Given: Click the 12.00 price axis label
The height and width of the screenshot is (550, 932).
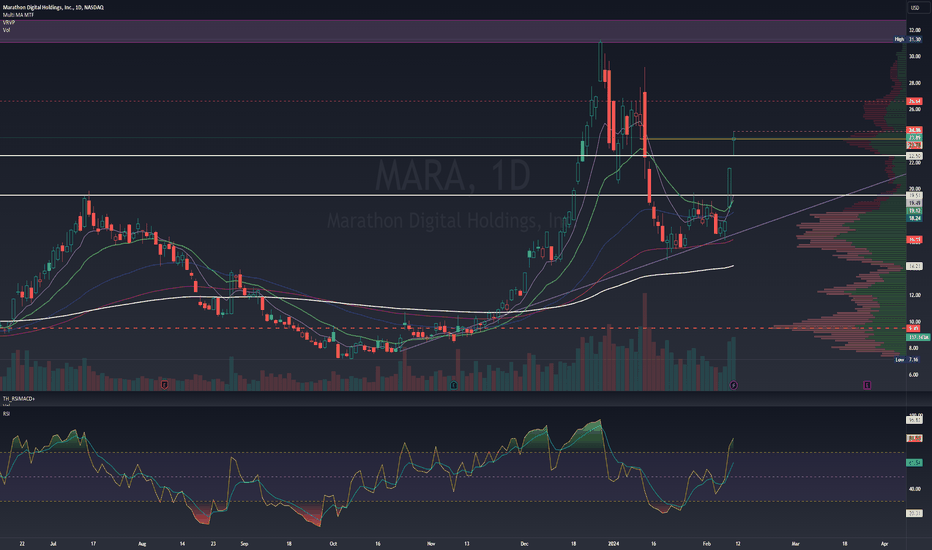Looking at the screenshot, I should pyautogui.click(x=914, y=295).
